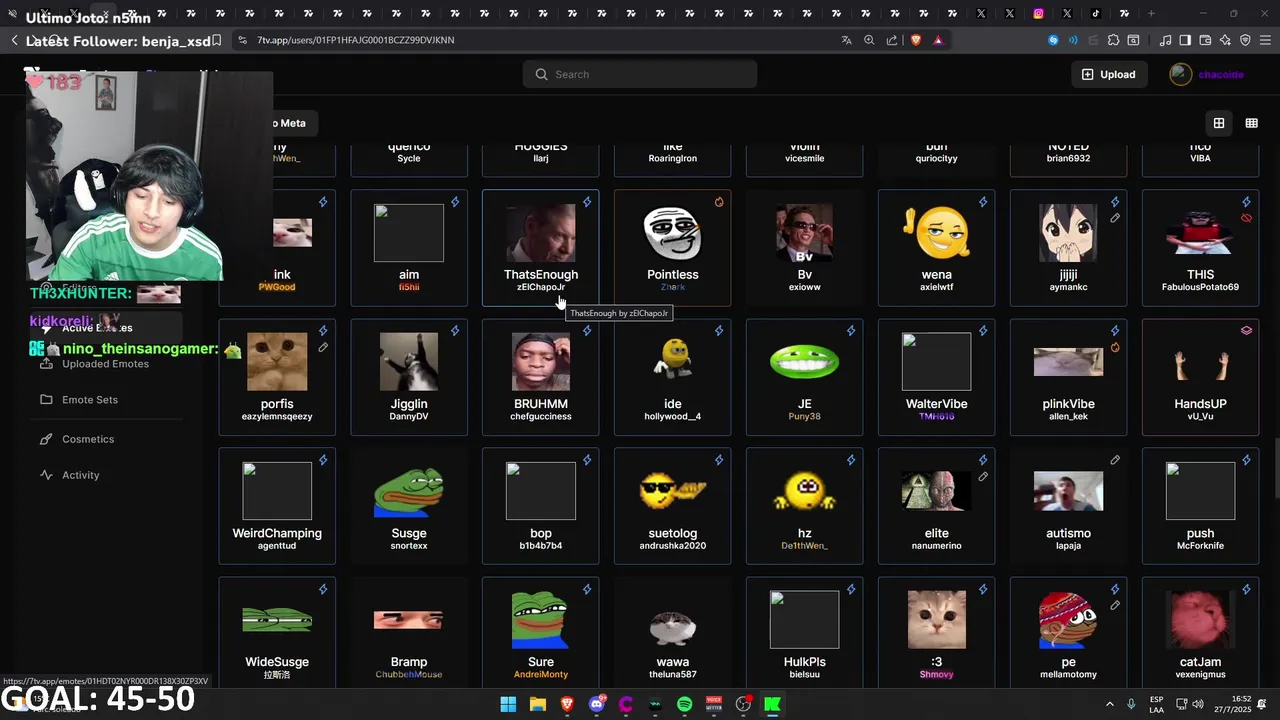This screenshot has height=720, width=1280.
Task: Open File Explorer from taskbar
Action: click(x=538, y=704)
